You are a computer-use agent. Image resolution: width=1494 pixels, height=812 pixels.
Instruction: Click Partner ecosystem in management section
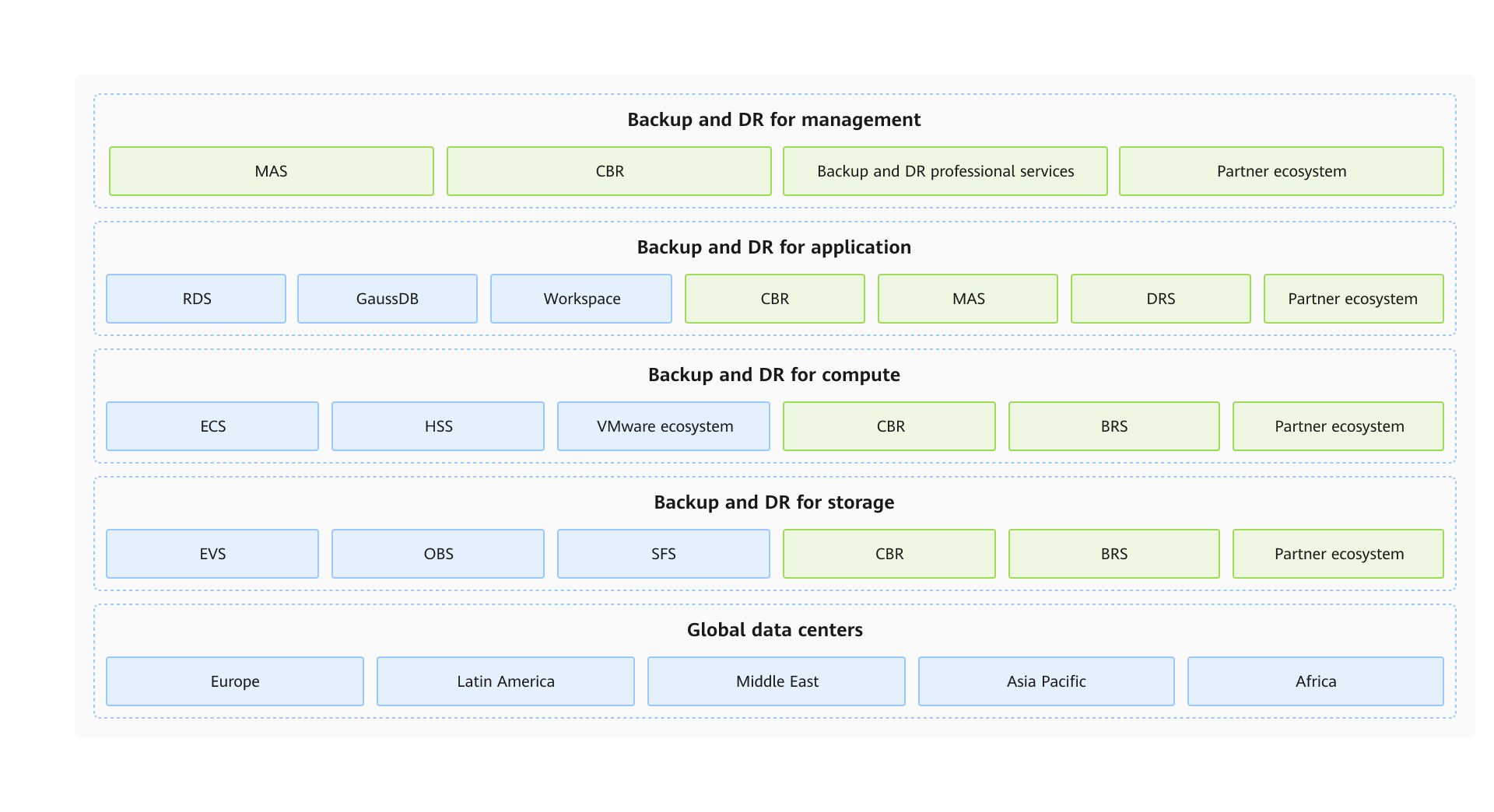click(x=1281, y=171)
